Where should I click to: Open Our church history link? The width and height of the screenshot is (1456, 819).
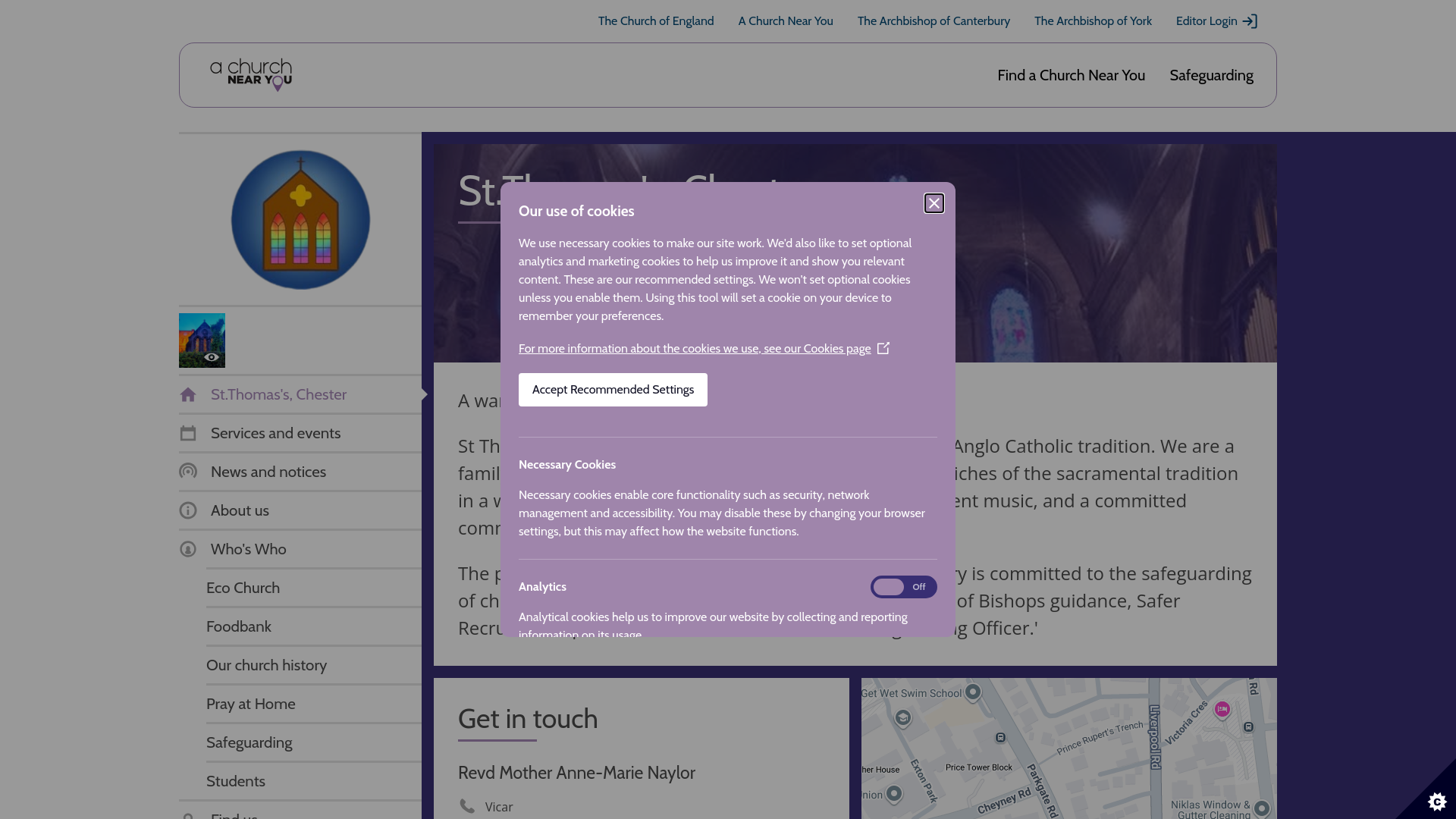click(314, 665)
